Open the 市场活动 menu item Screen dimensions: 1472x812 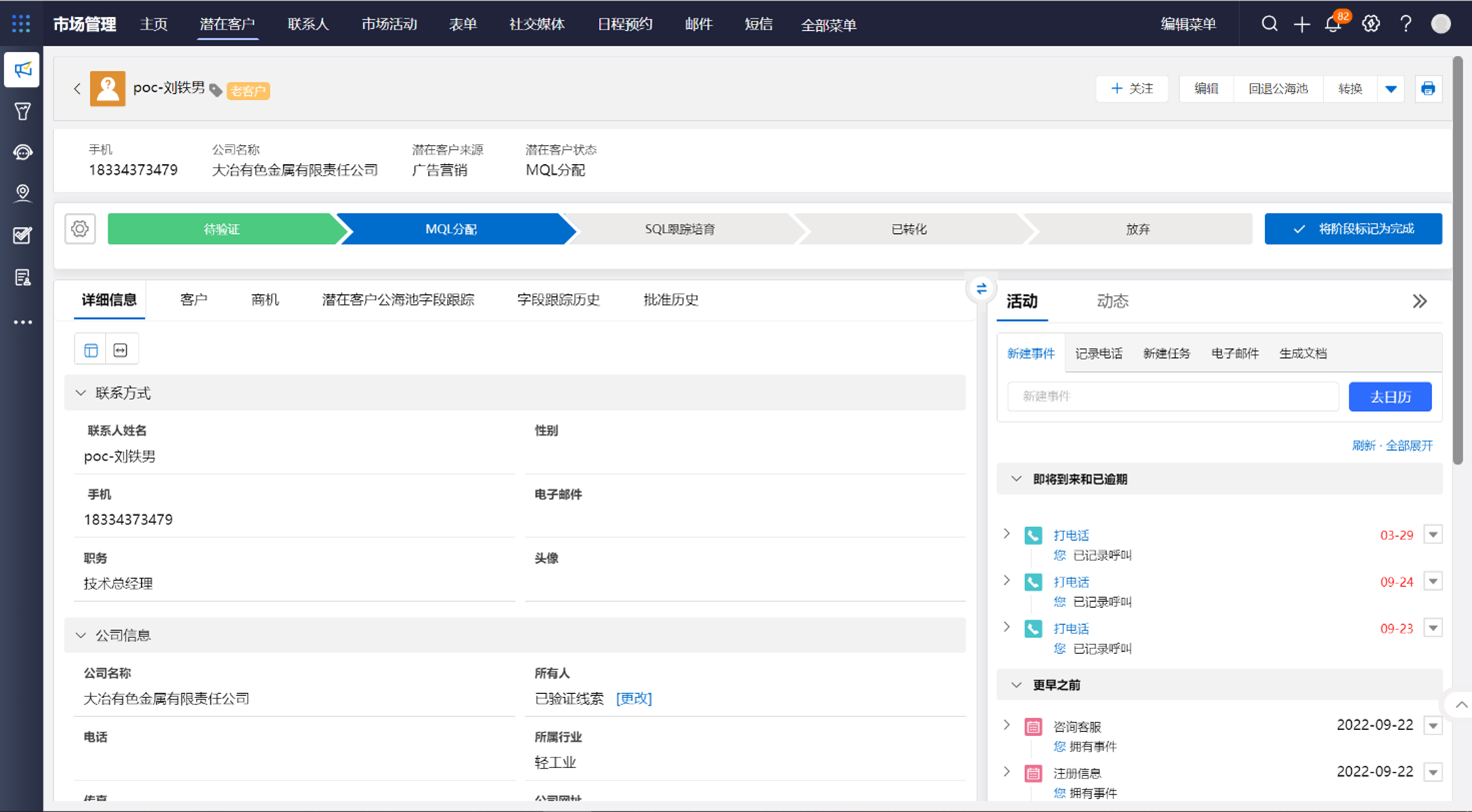[x=389, y=24]
